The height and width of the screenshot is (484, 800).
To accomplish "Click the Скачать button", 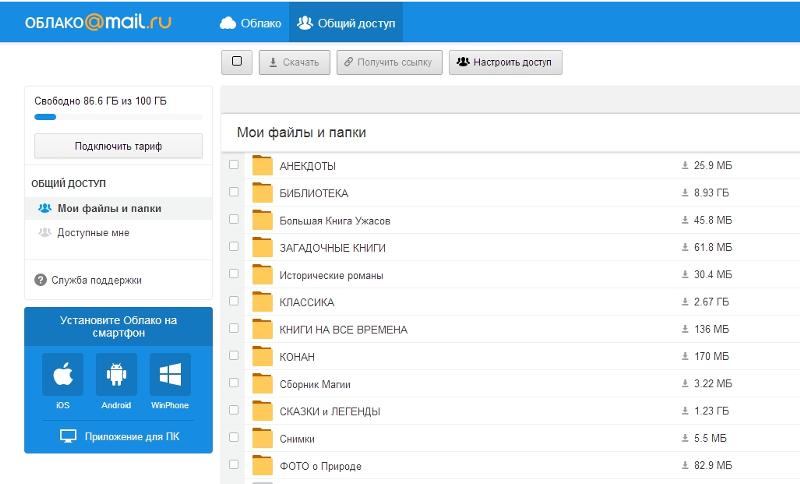I will point(294,62).
